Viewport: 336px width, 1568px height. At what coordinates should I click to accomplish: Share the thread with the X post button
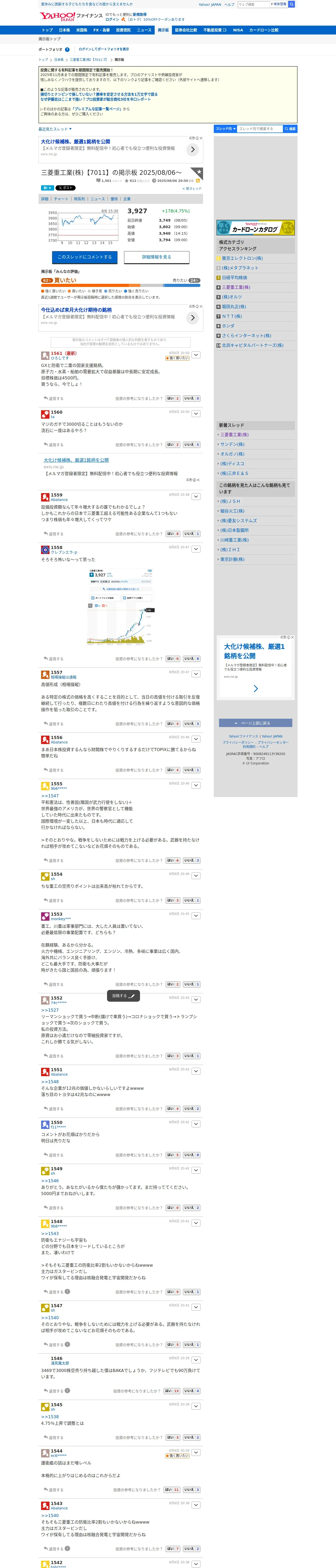click(x=65, y=188)
